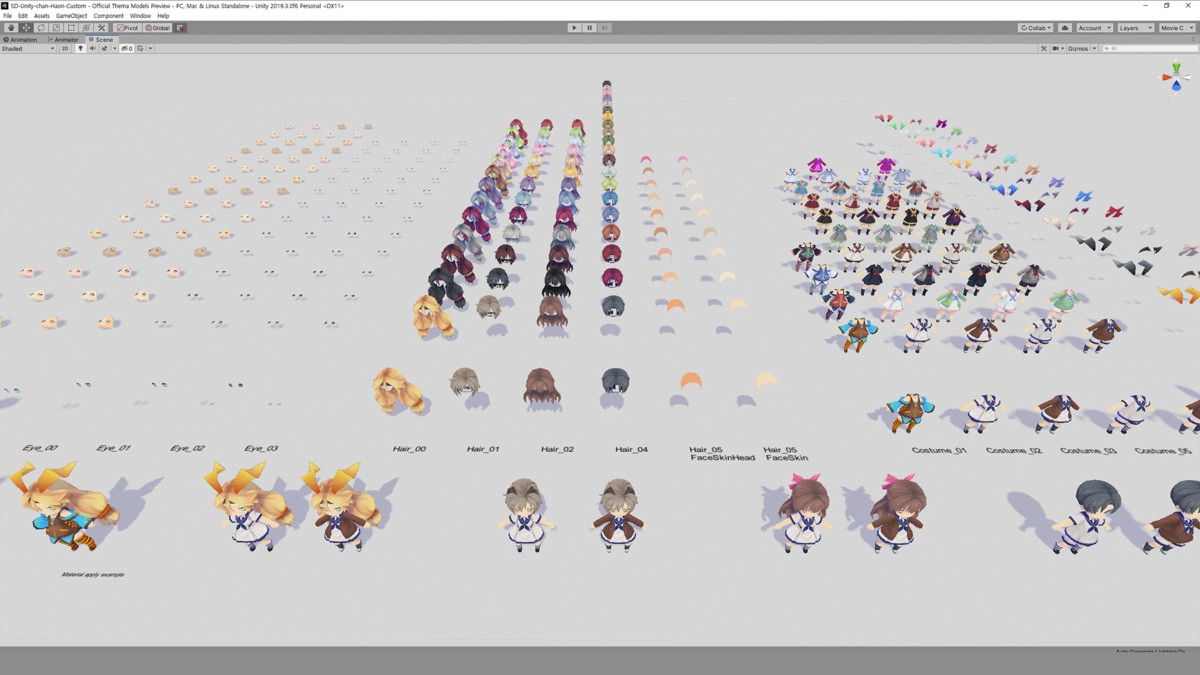
Task: Open Collab dropdown
Action: [1035, 28]
